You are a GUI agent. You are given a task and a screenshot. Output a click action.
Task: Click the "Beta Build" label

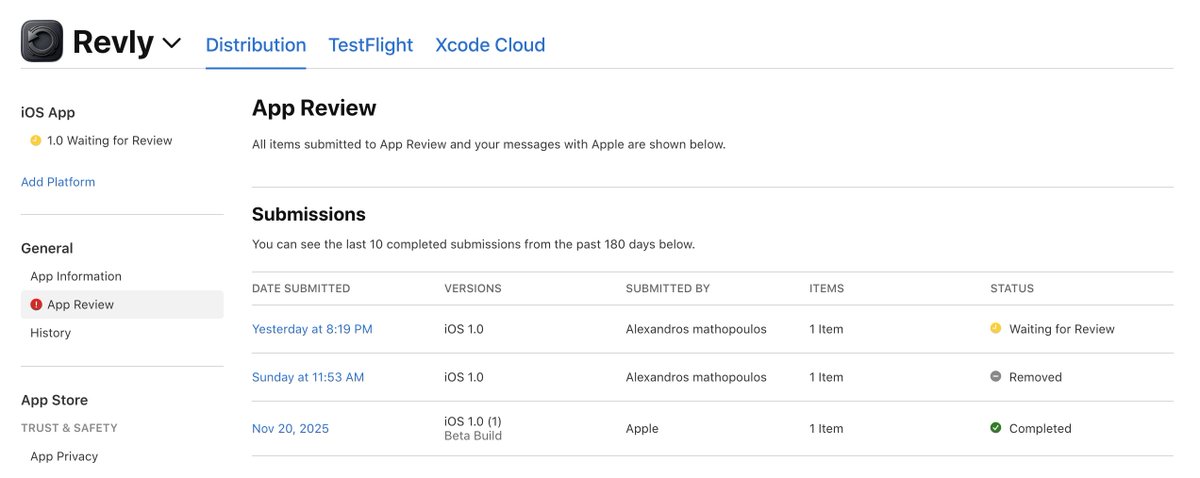473,436
